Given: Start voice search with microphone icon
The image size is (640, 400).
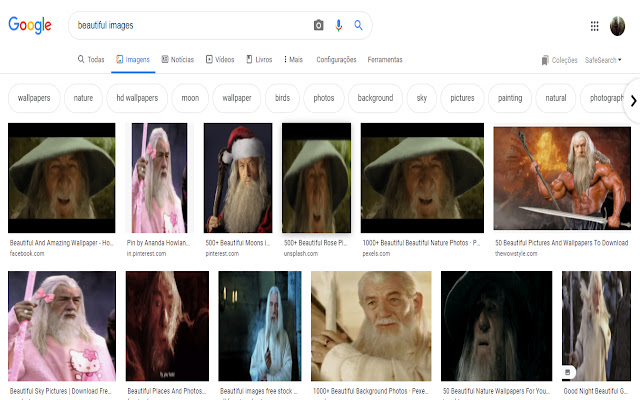Looking at the screenshot, I should (x=338, y=25).
